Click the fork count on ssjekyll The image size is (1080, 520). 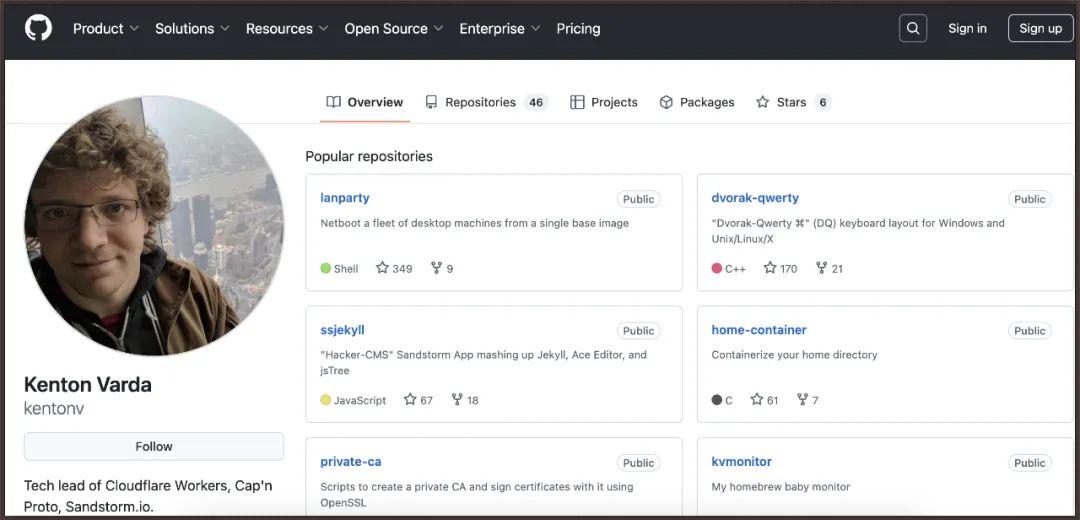(x=465, y=400)
